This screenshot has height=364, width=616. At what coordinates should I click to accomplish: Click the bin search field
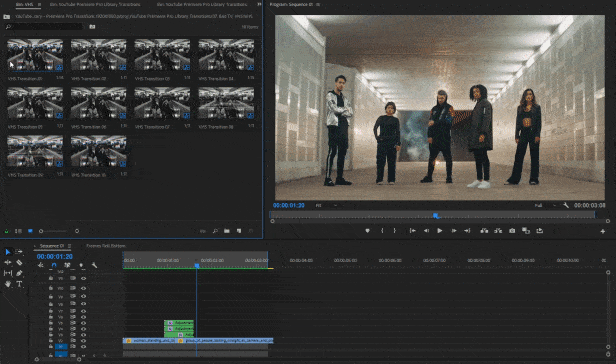click(x=44, y=27)
